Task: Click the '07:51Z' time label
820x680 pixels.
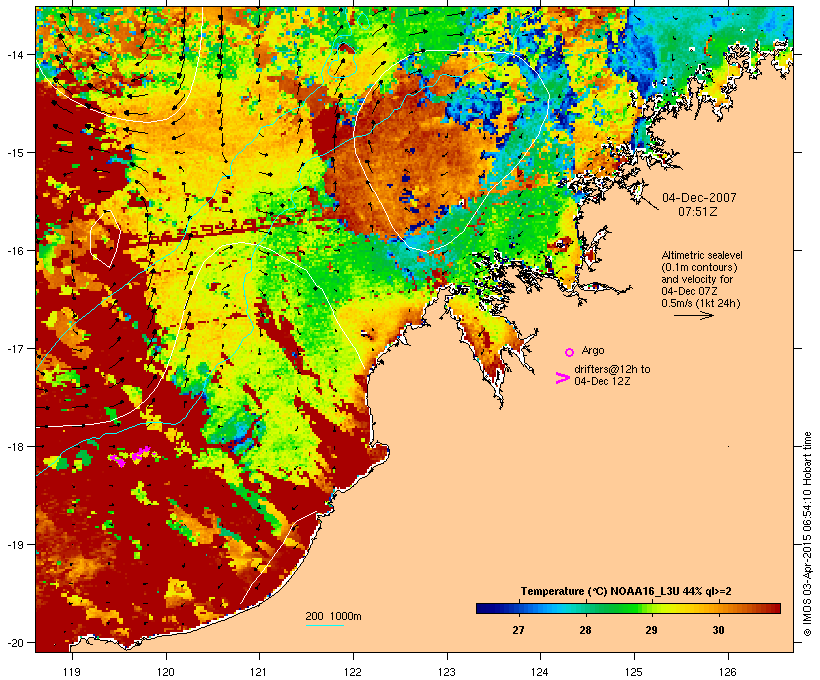Action: [x=698, y=212]
